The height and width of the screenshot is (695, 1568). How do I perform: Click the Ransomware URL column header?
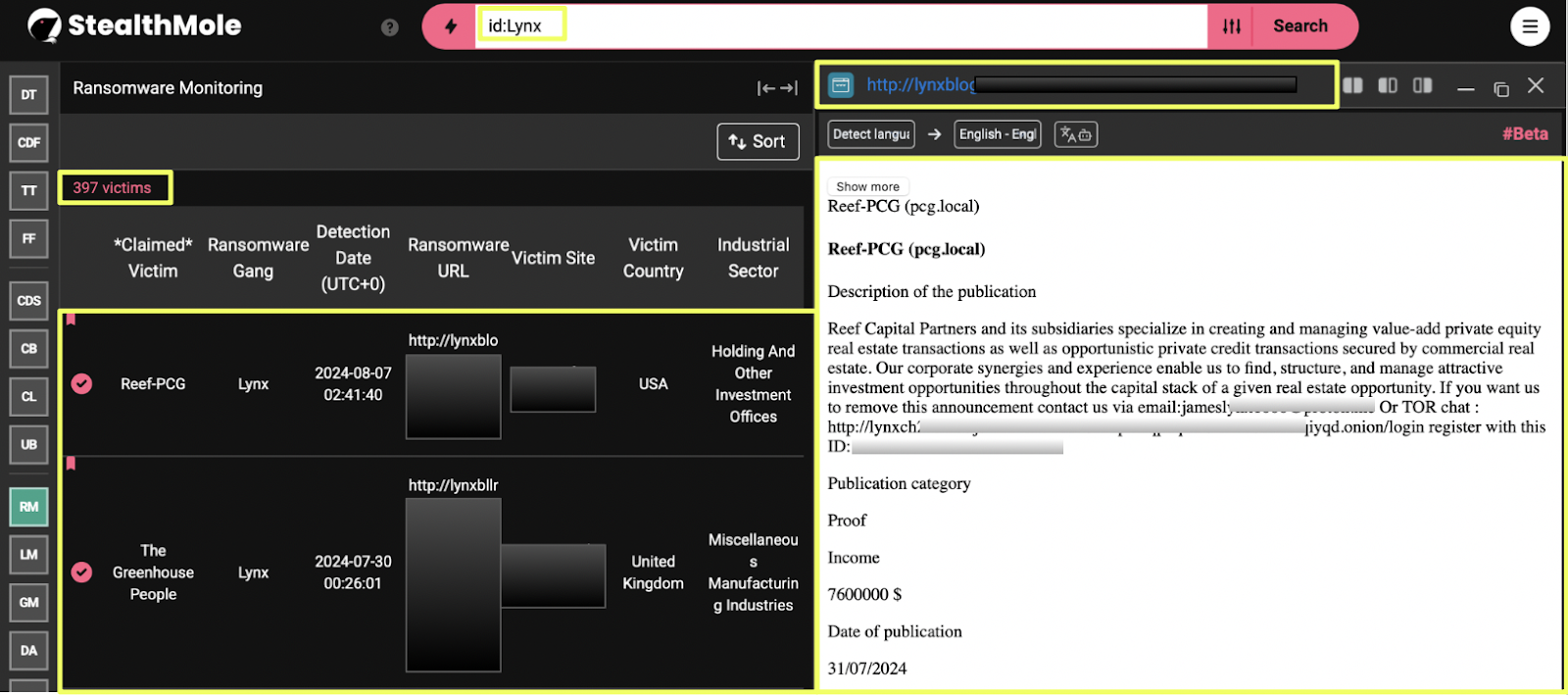[458, 258]
